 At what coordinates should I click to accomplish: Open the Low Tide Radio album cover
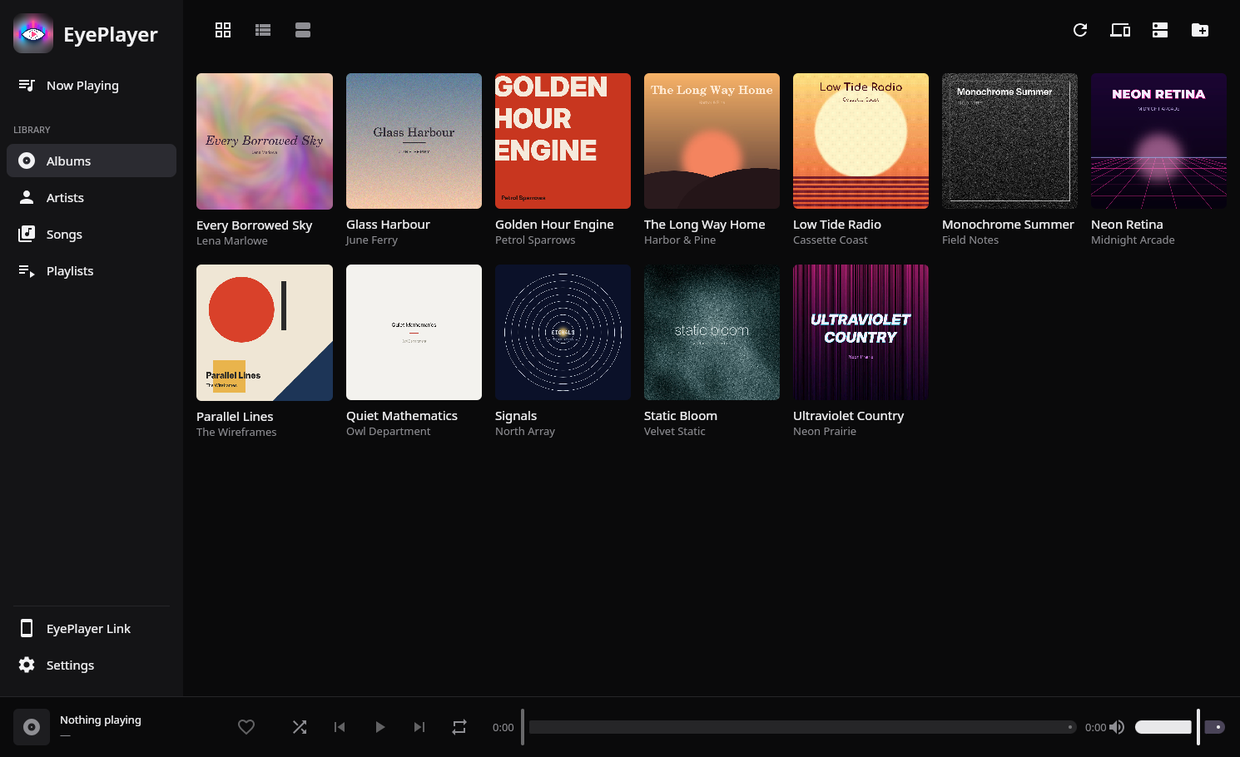coord(861,141)
